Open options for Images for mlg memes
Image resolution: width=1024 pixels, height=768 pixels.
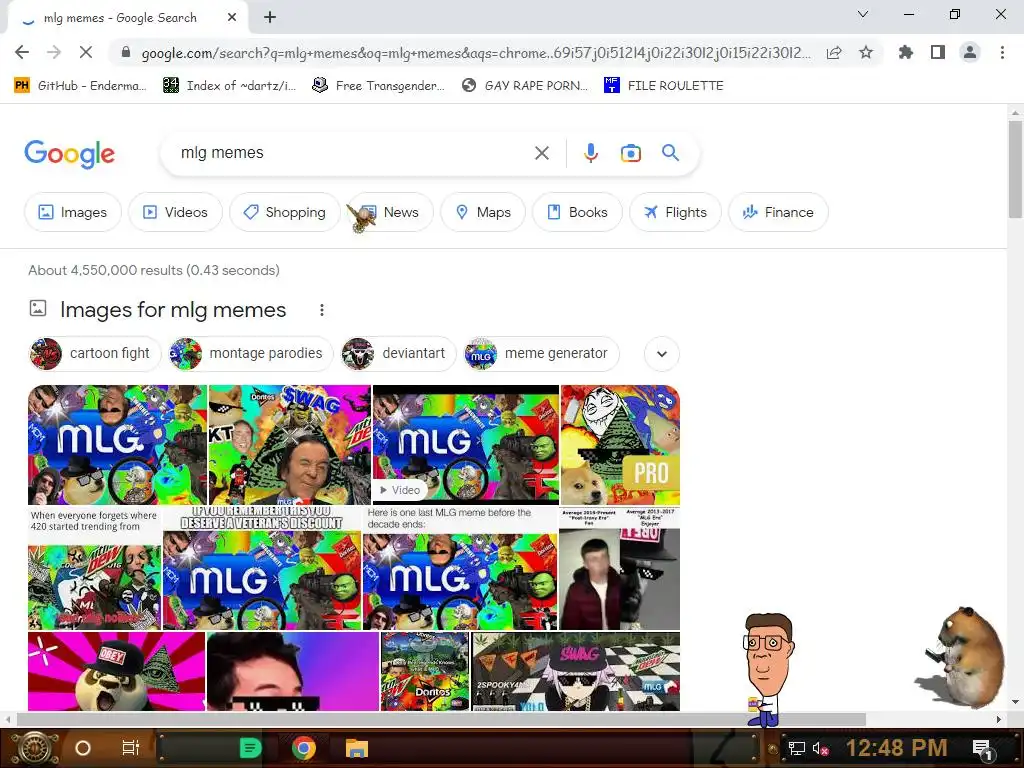(x=322, y=310)
